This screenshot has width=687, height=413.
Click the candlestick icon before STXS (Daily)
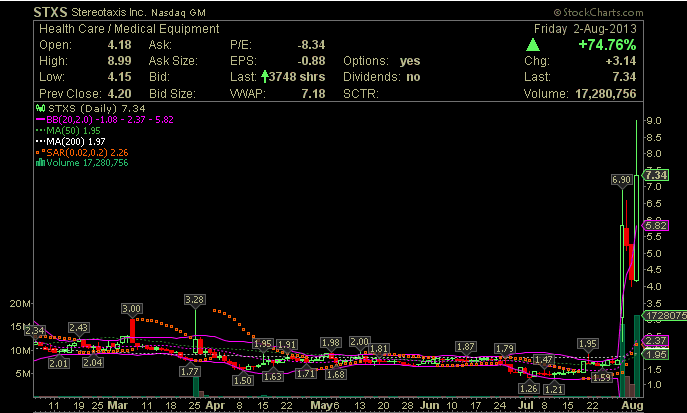point(40,108)
